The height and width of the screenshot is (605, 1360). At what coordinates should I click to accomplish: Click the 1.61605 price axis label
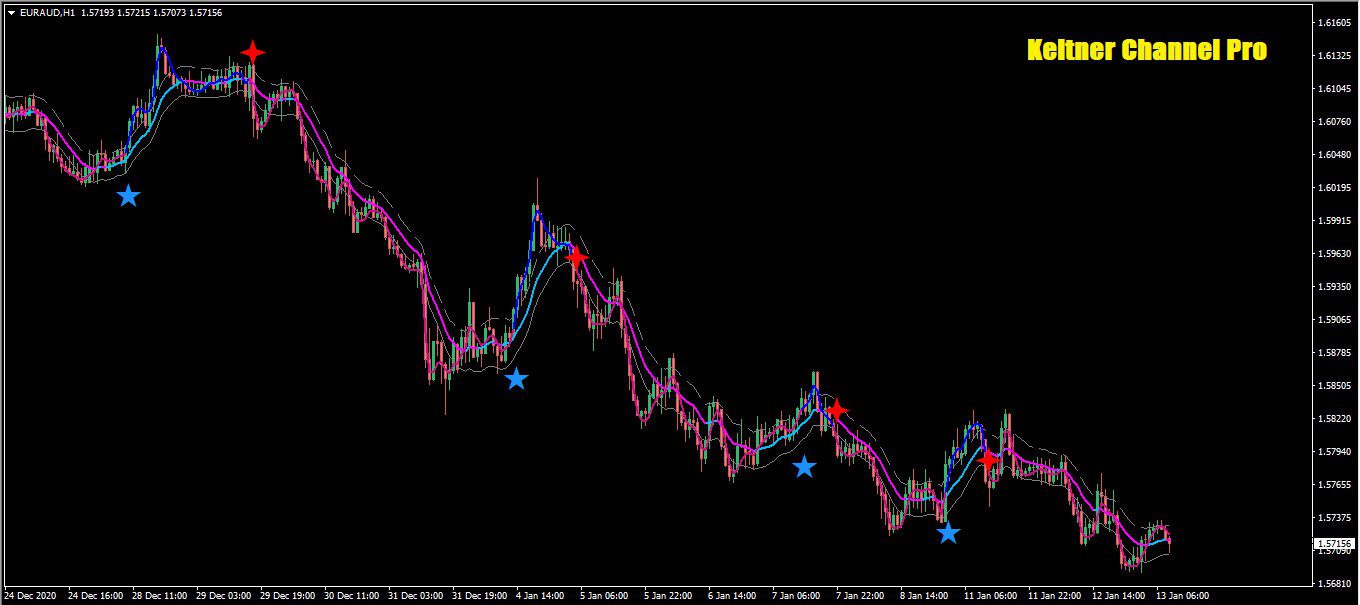pos(1335,23)
